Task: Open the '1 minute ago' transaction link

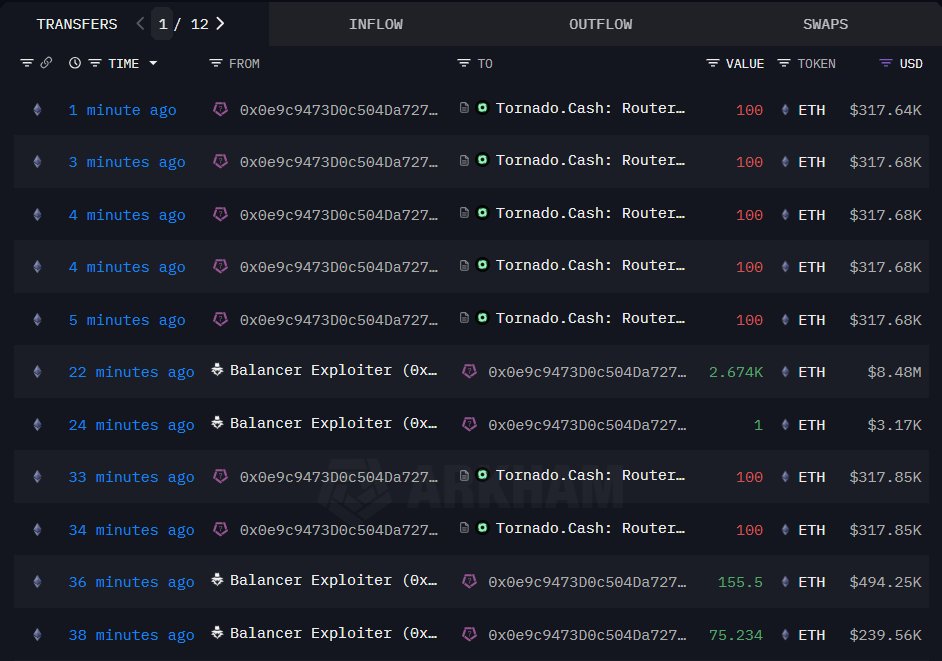Action: (123, 110)
